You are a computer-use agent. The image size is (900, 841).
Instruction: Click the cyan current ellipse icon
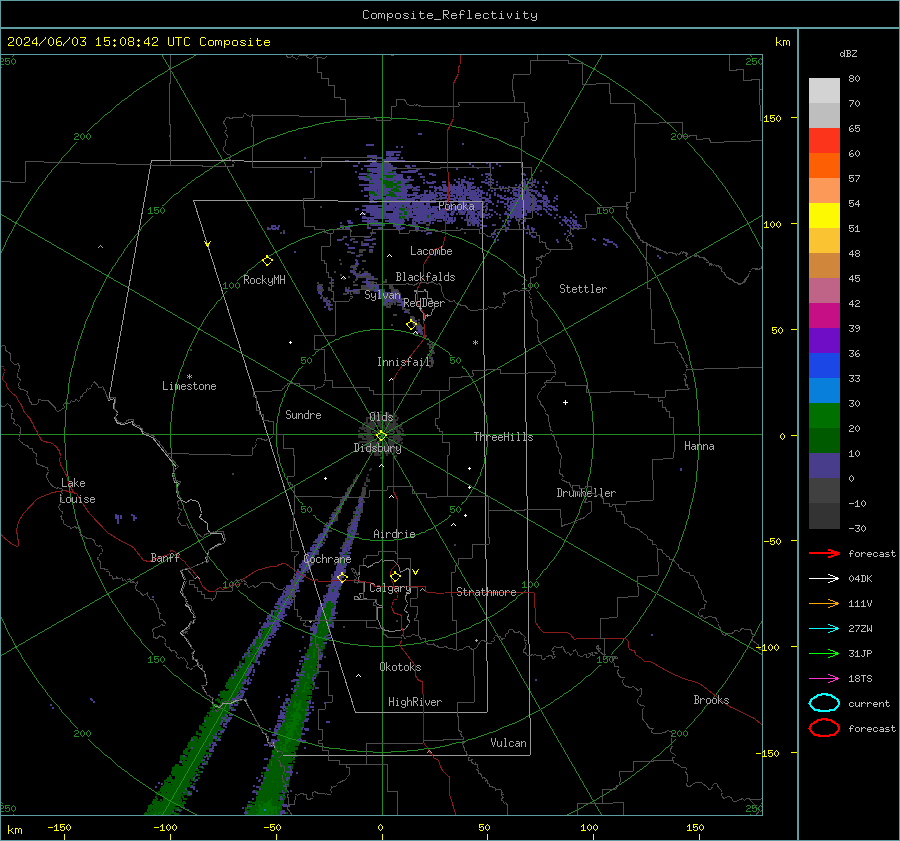[824, 703]
